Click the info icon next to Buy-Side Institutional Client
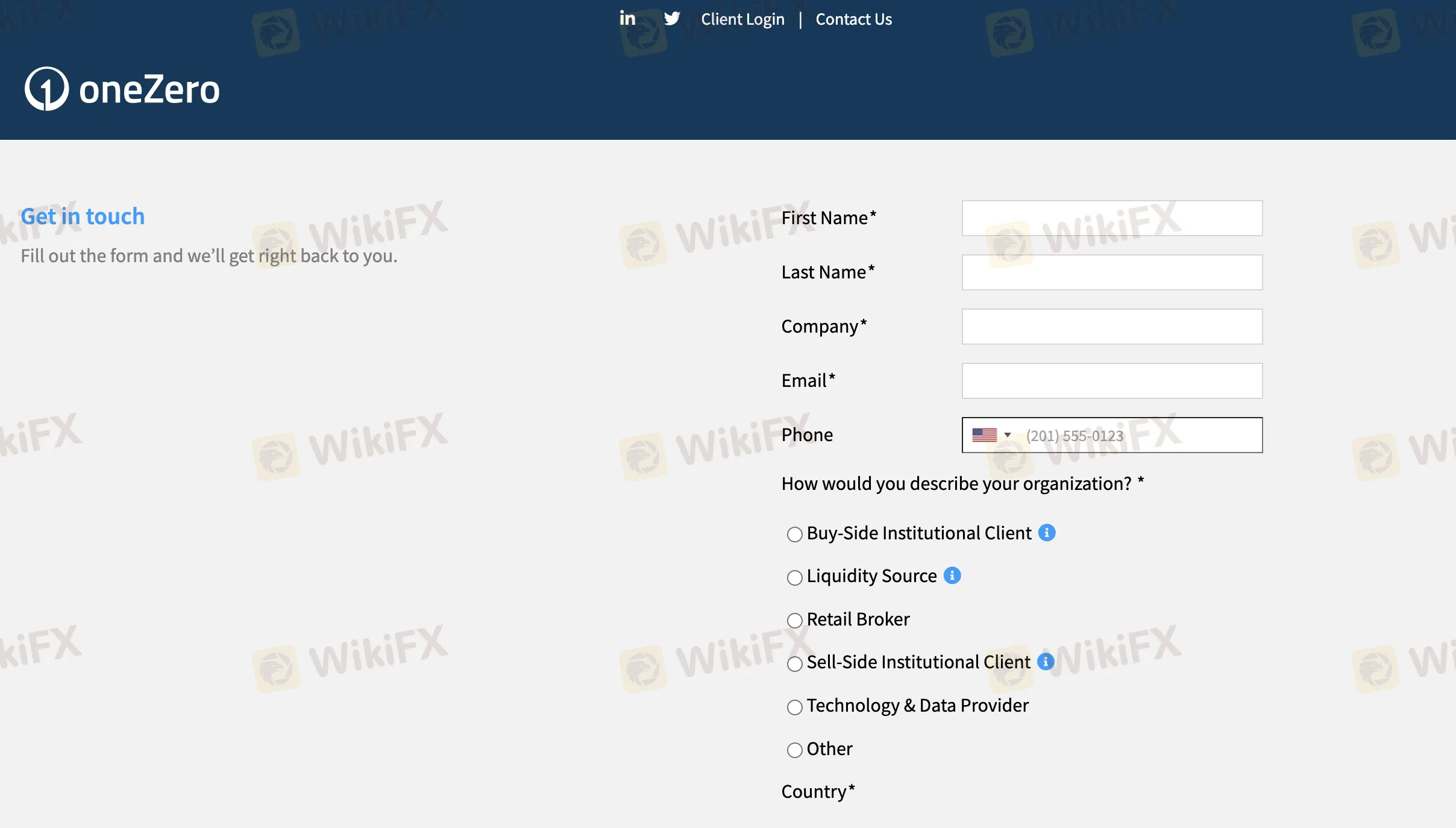This screenshot has width=1456, height=828. (x=1047, y=532)
